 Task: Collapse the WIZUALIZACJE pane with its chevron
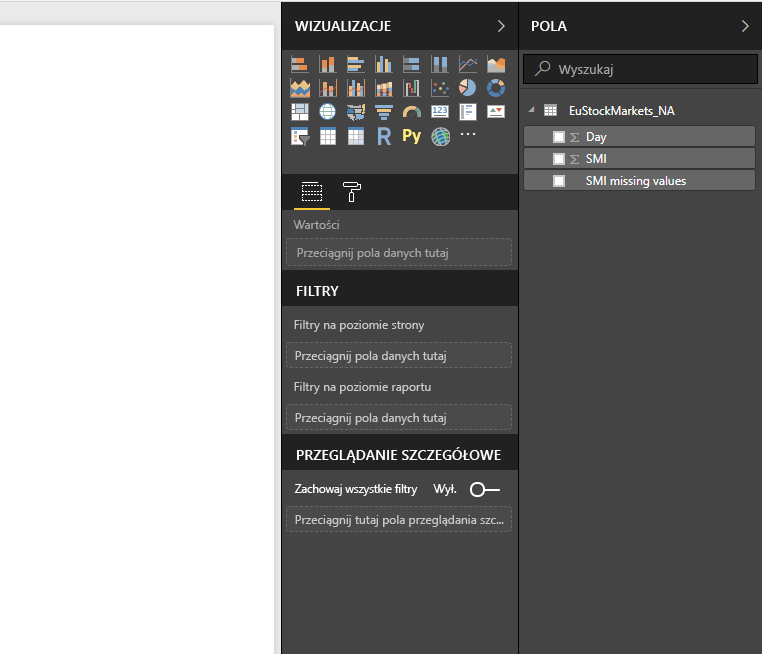[501, 26]
